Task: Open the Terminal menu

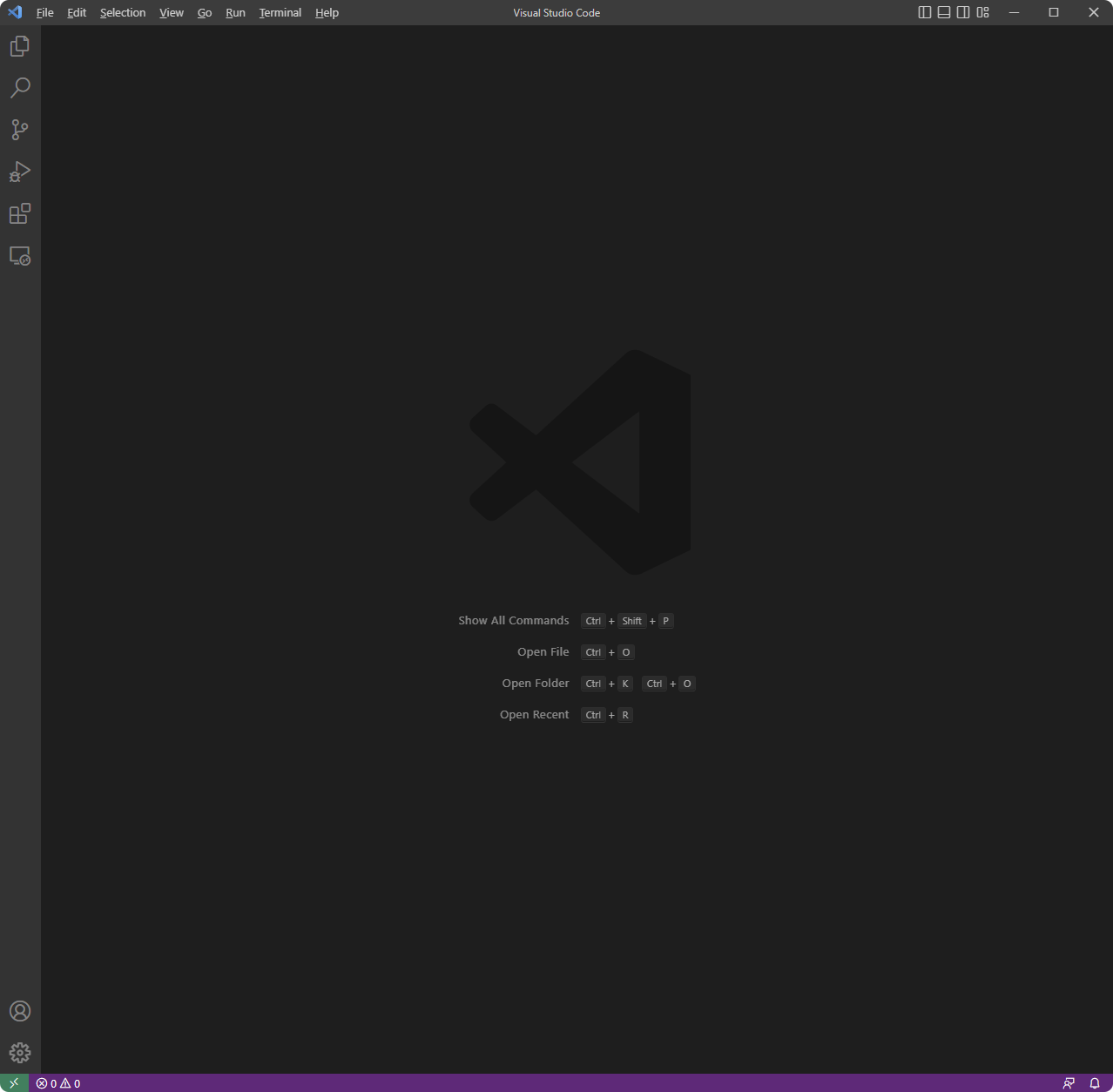Action: coord(280,12)
